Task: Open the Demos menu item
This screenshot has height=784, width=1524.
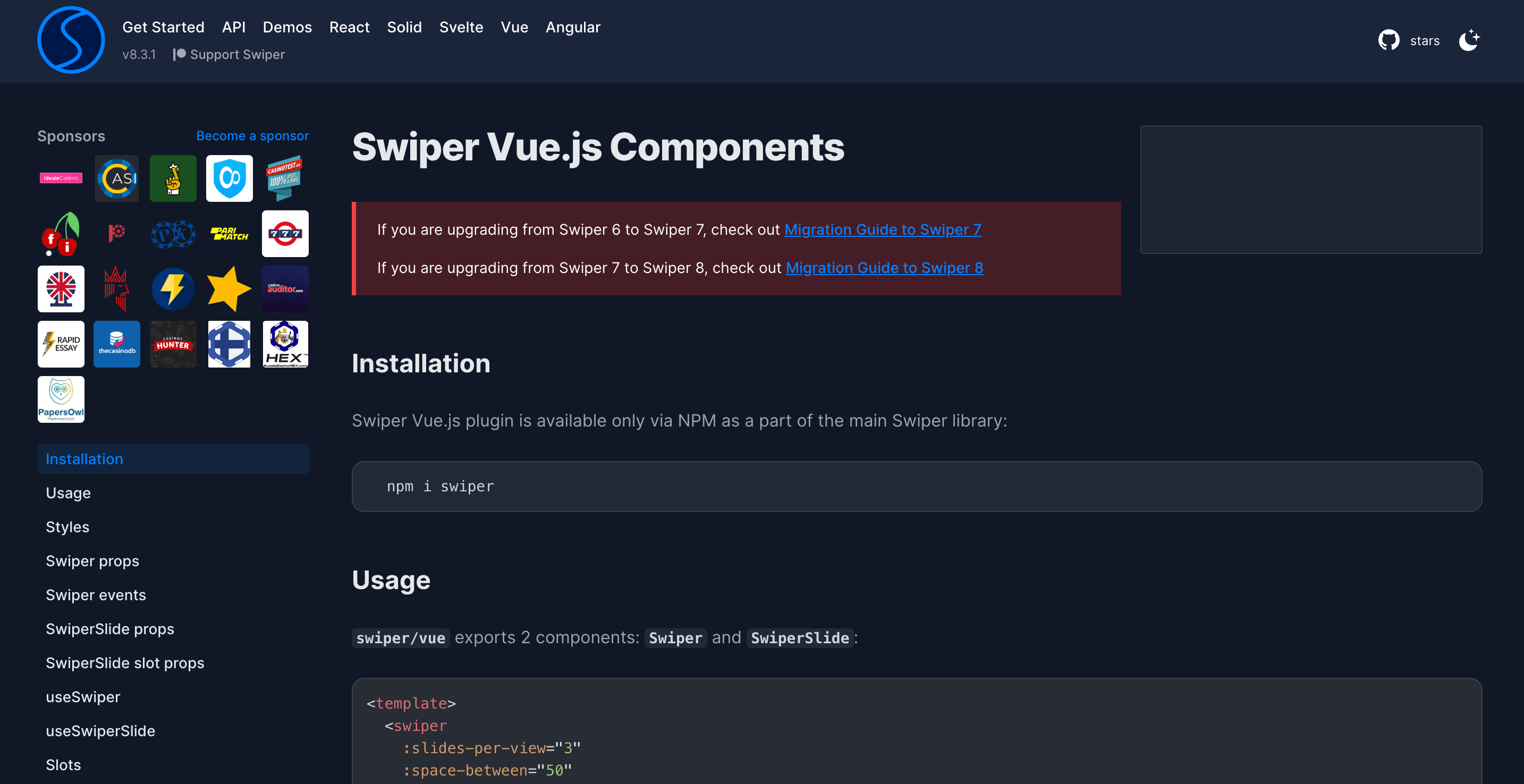Action: 287,27
